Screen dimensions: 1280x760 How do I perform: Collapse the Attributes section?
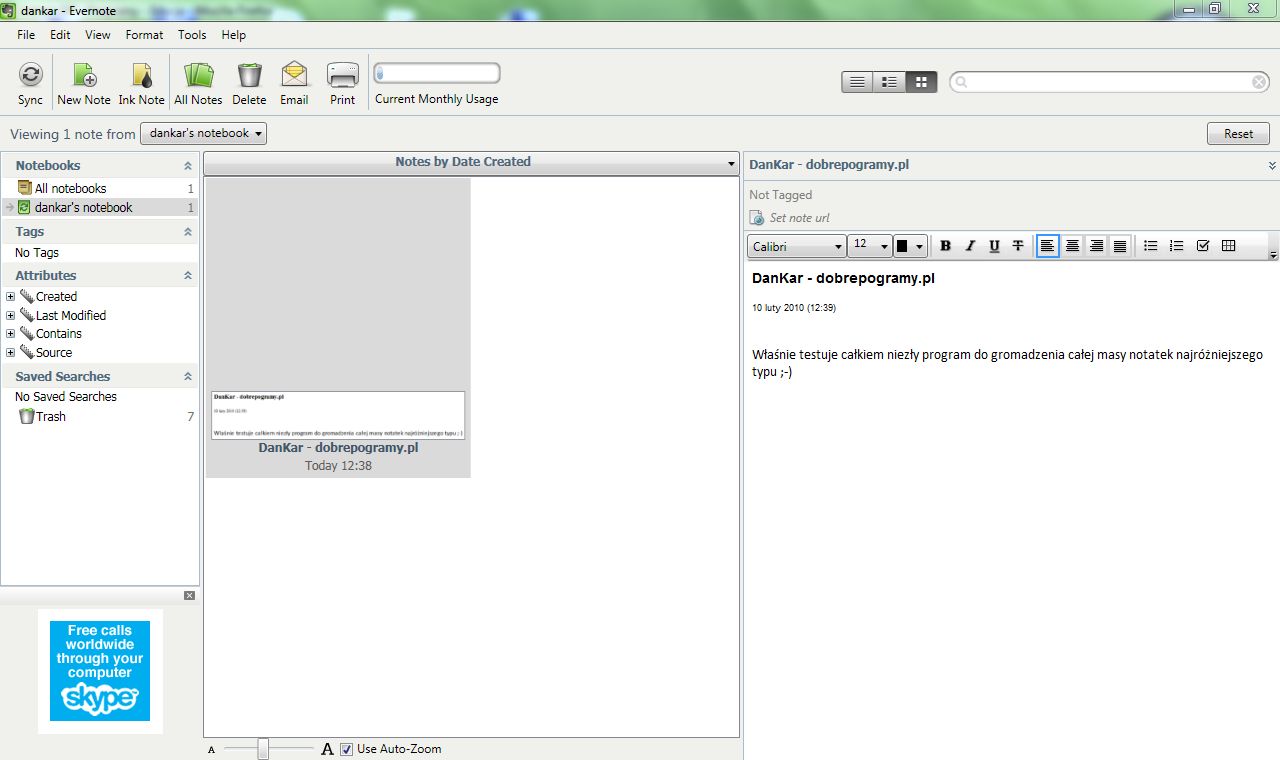[x=187, y=276]
